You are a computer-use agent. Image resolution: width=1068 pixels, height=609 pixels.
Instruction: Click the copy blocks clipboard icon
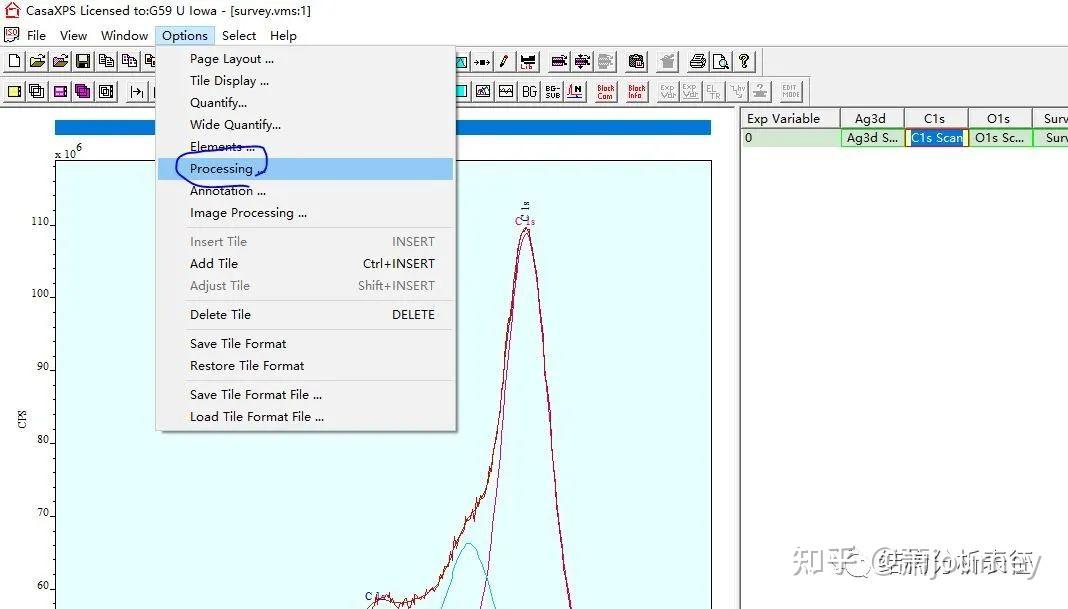point(130,60)
